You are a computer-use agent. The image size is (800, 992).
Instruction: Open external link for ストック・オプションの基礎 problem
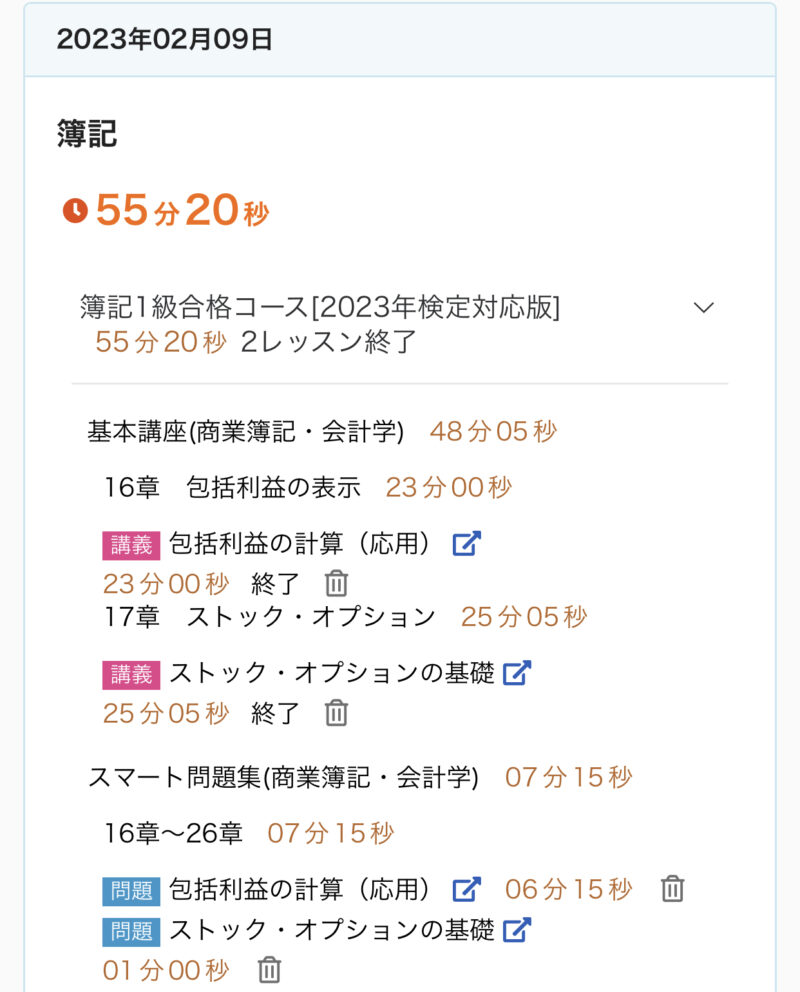pos(516,930)
